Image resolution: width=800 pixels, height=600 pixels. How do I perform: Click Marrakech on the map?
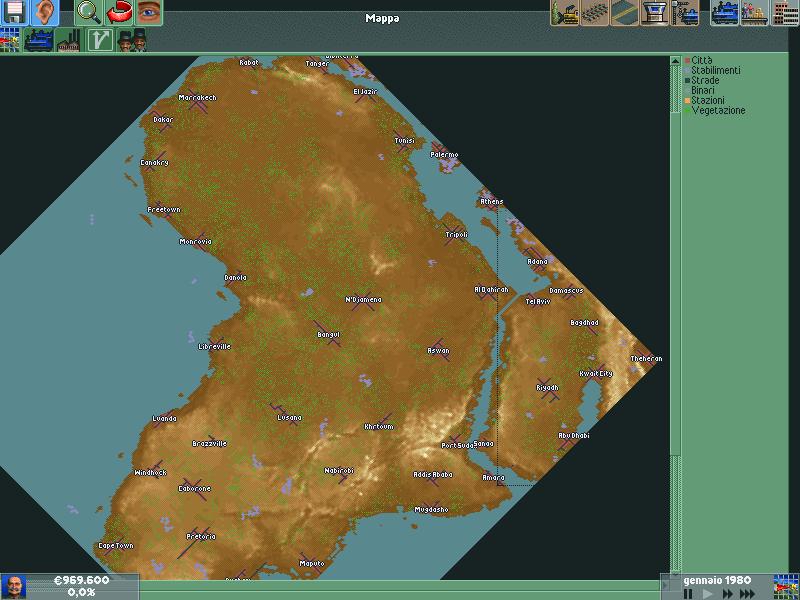point(197,97)
